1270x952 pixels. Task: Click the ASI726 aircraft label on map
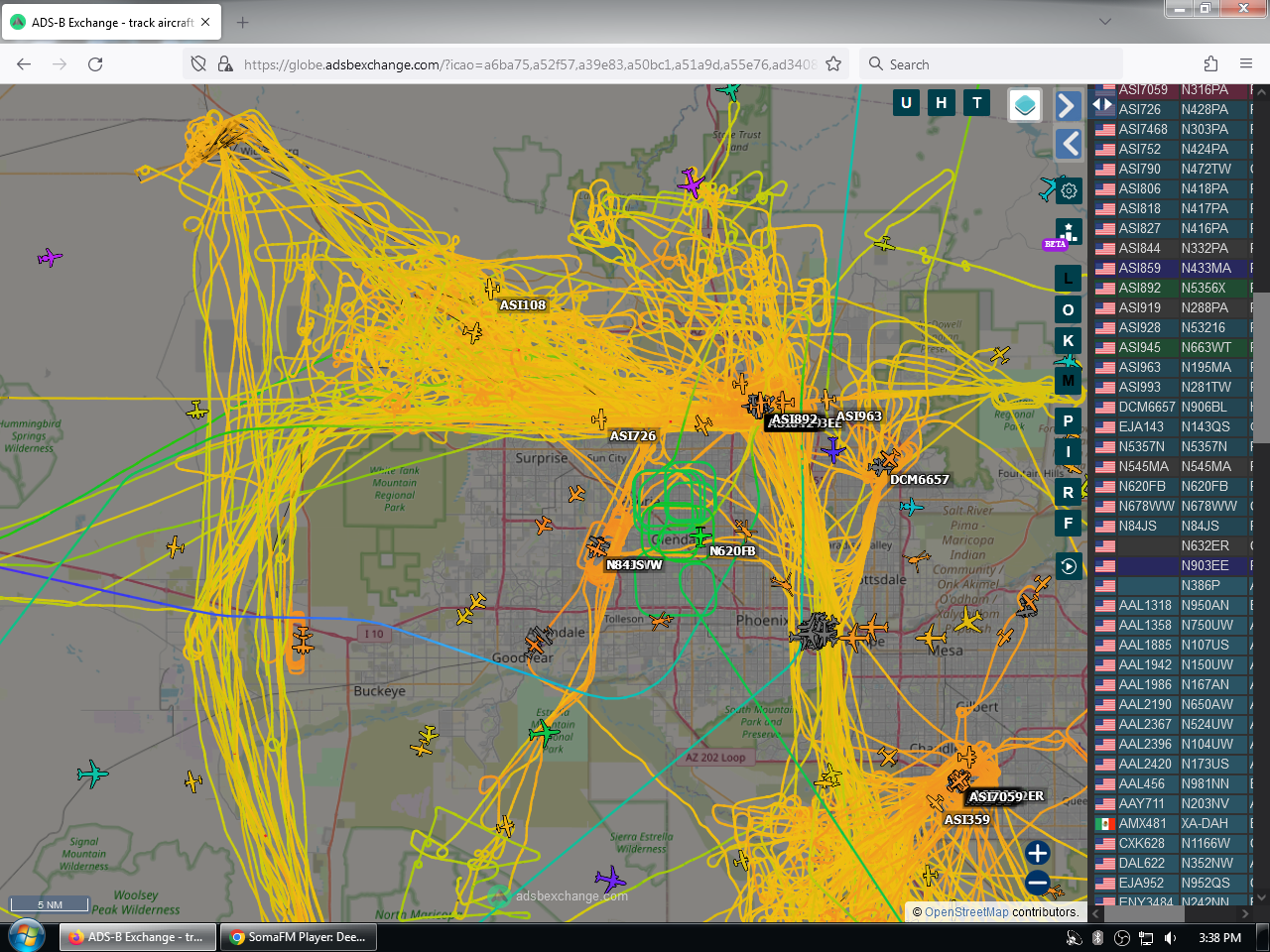(x=633, y=436)
